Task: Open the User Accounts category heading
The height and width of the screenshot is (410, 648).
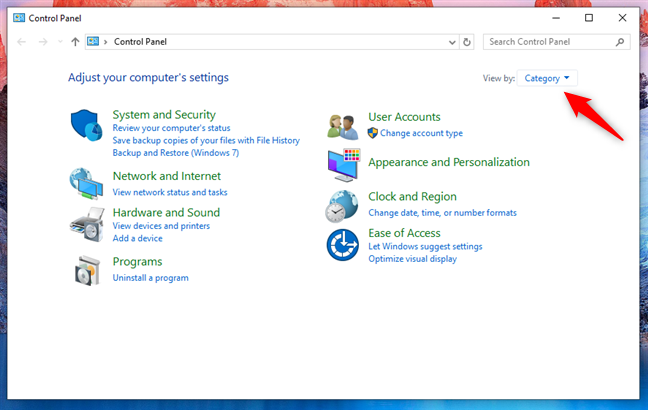Action: 404,117
